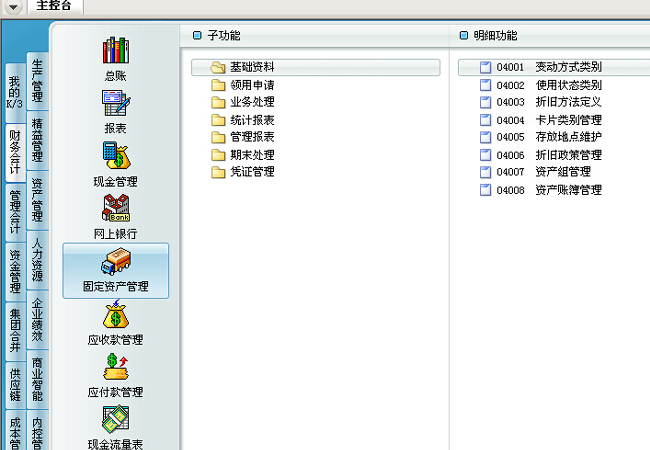Select the 财务会计 side tab
Viewport: 650px width, 450px height.
pyautogui.click(x=15, y=152)
